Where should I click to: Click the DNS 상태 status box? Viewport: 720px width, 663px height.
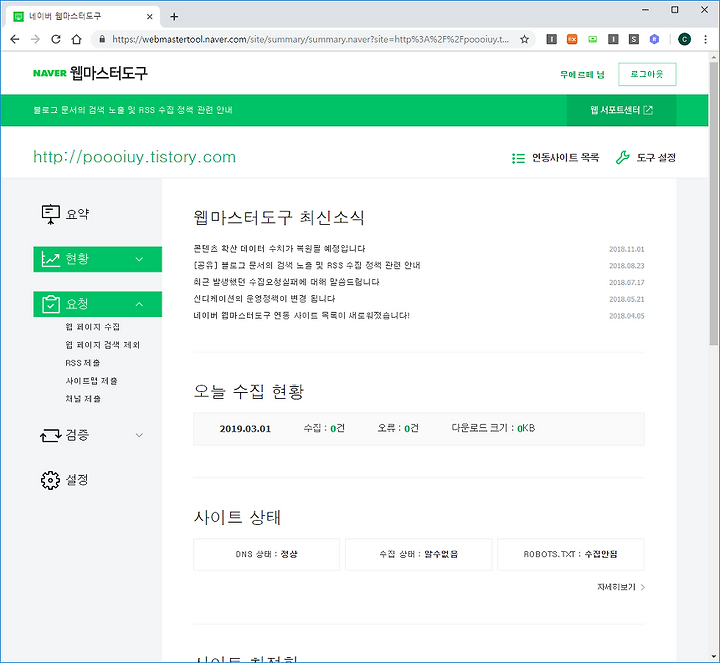click(266, 555)
